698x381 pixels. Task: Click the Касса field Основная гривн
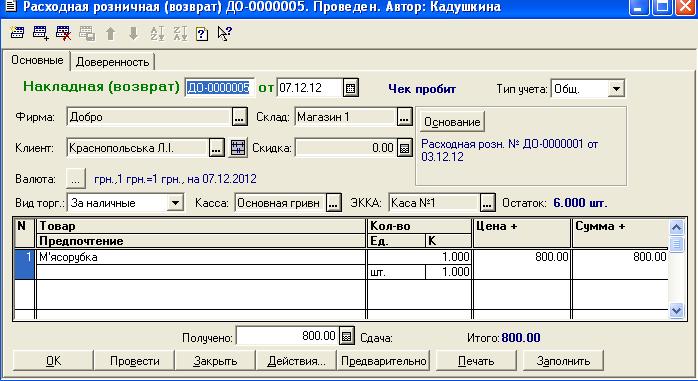(x=280, y=203)
